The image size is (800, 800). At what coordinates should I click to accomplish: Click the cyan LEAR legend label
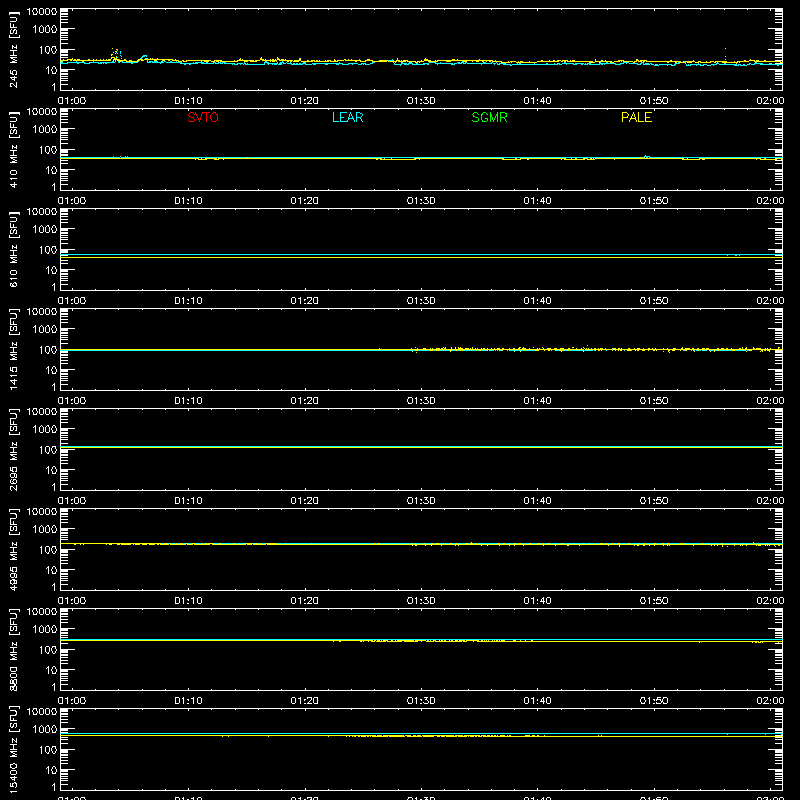click(x=347, y=117)
